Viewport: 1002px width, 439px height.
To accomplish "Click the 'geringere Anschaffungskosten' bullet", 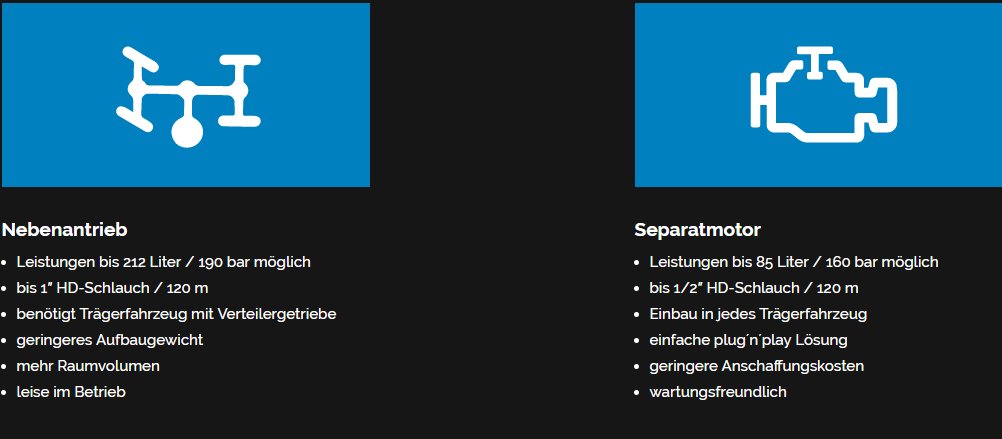I will point(757,366).
